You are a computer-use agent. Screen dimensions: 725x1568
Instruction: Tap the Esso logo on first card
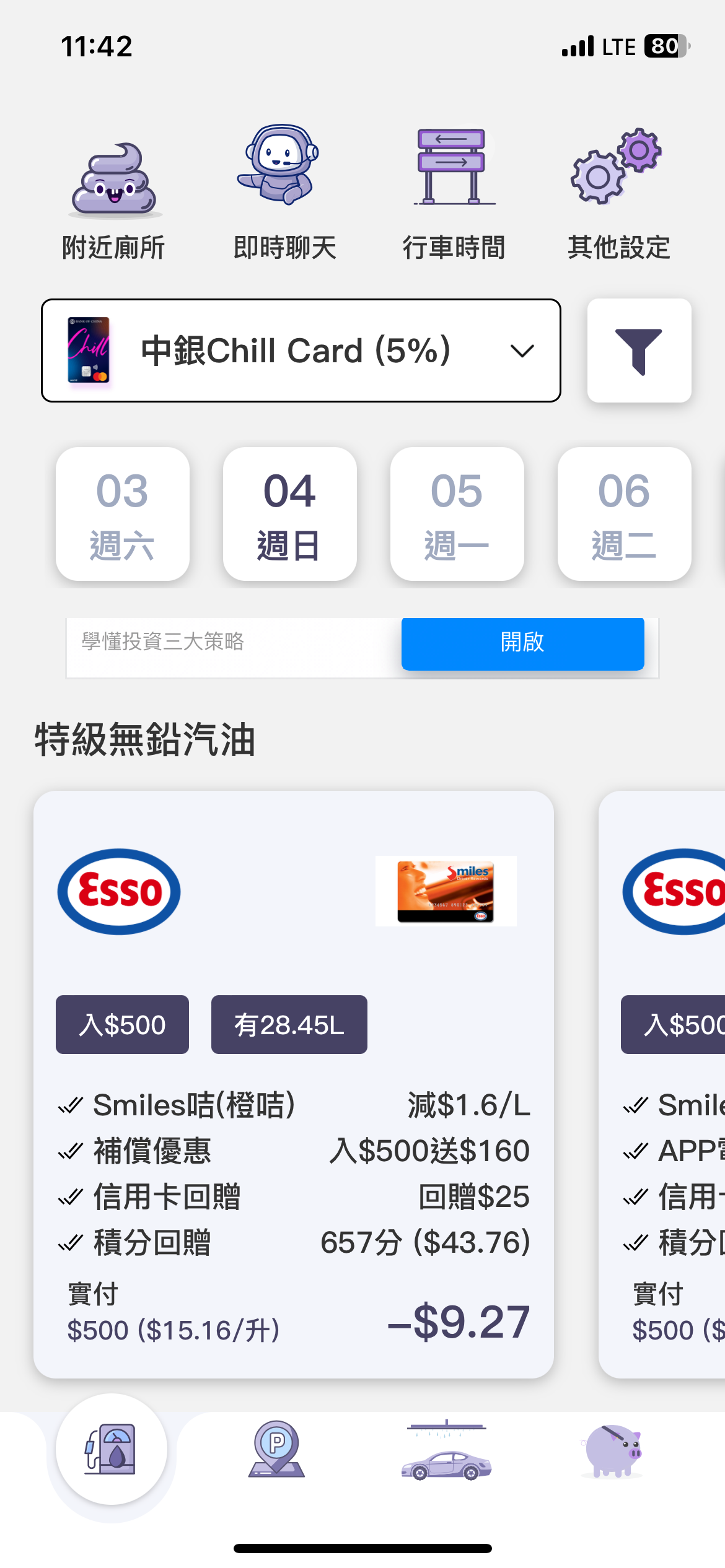click(119, 892)
